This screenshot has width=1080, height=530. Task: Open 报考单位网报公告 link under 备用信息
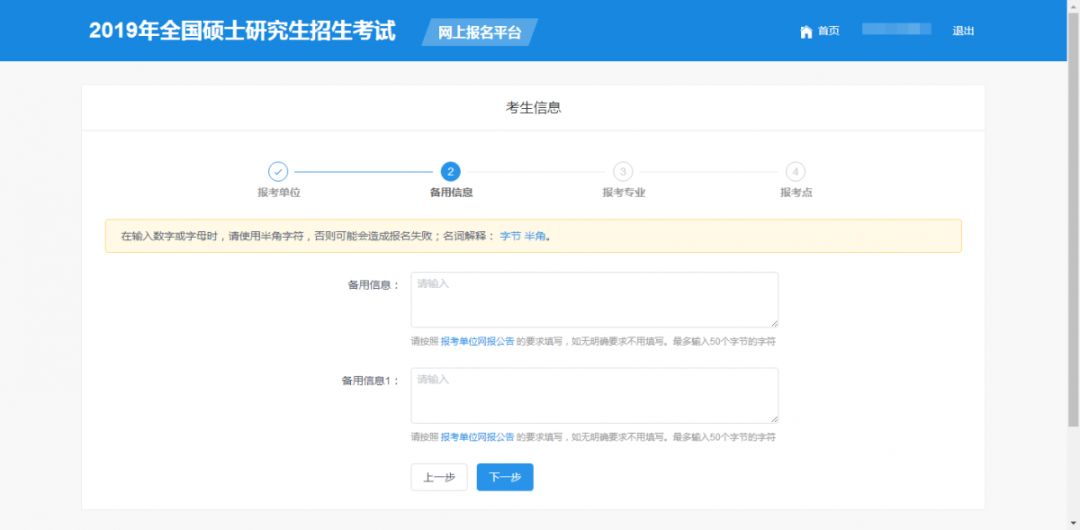[x=477, y=341]
